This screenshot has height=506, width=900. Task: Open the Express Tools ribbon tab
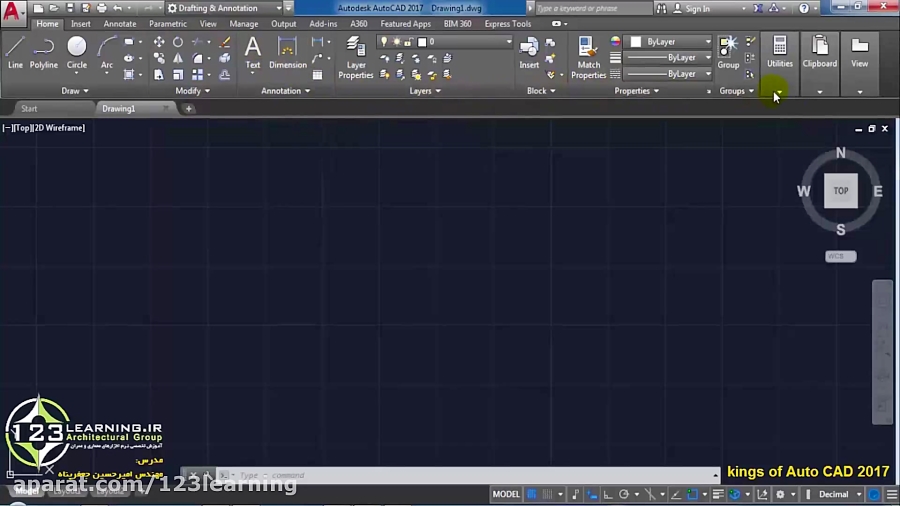click(507, 24)
